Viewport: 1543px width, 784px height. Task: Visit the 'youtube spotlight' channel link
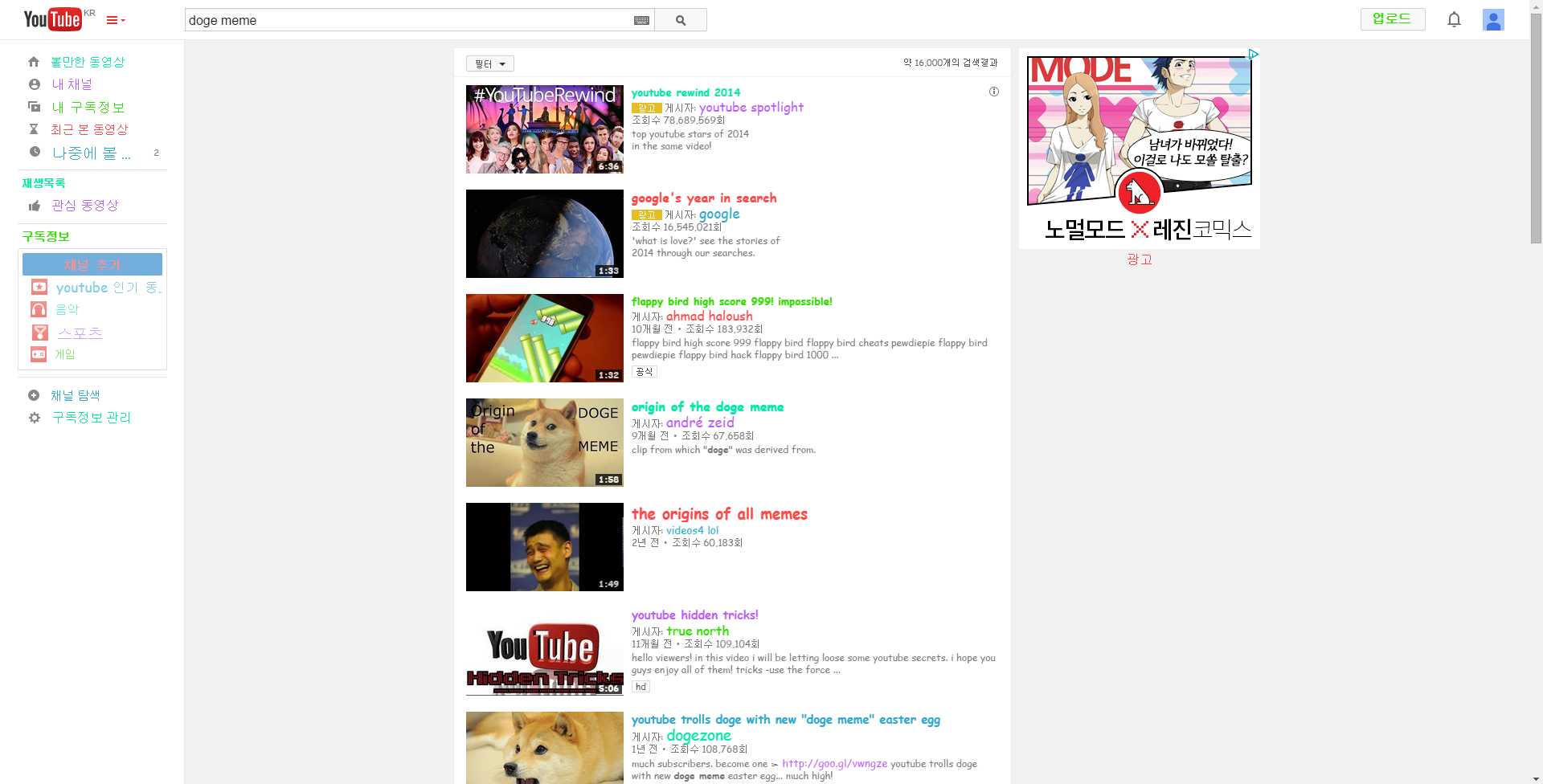pos(751,108)
